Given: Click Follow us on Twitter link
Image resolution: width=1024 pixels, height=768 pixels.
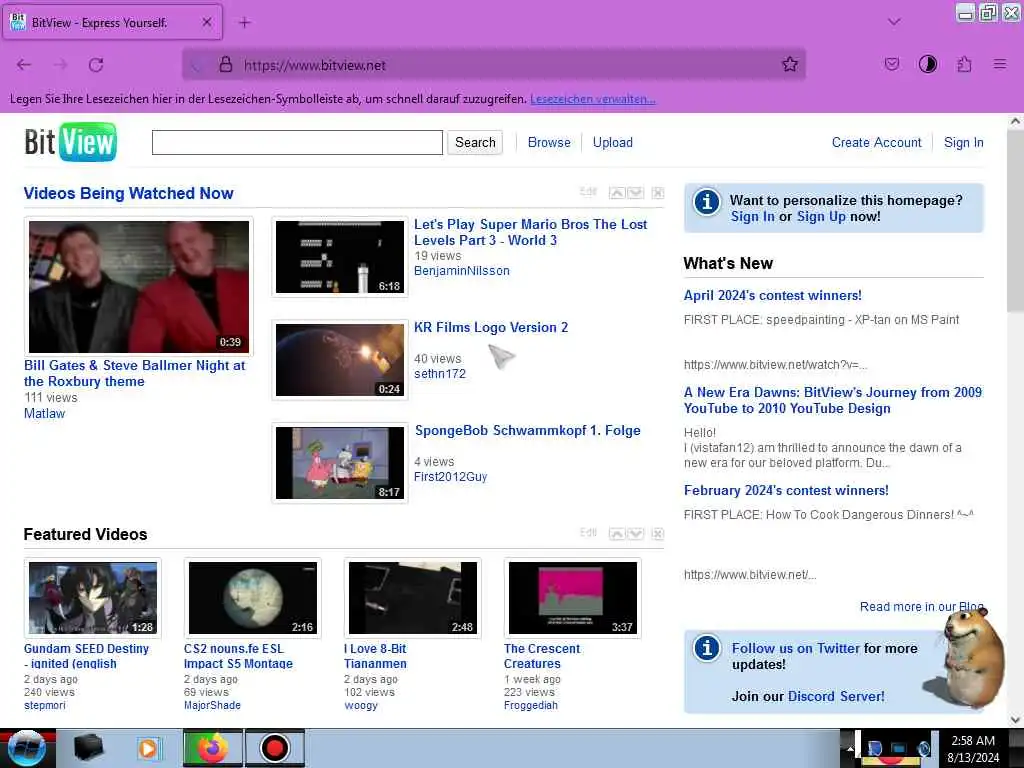Looking at the screenshot, I should [x=795, y=648].
